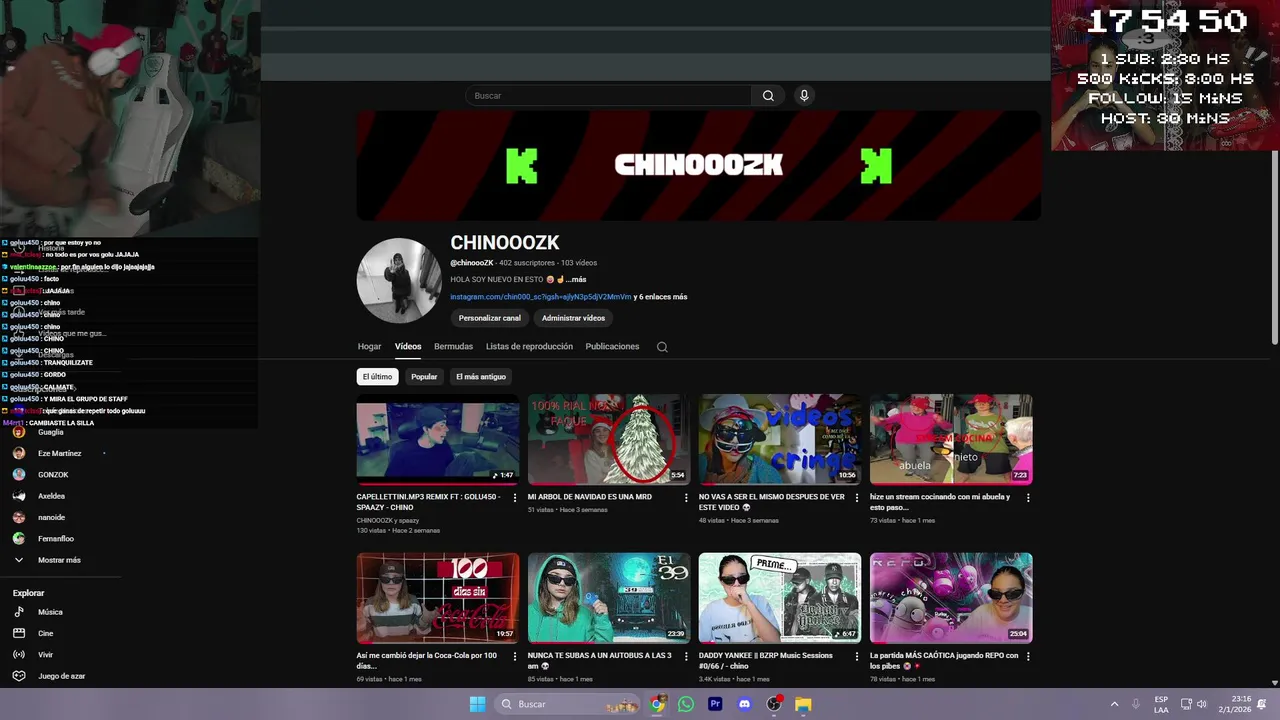Image resolution: width=1280 pixels, height=720 pixels.
Task: Open GONZOK subscription channel
Action: pyautogui.click(x=53, y=475)
